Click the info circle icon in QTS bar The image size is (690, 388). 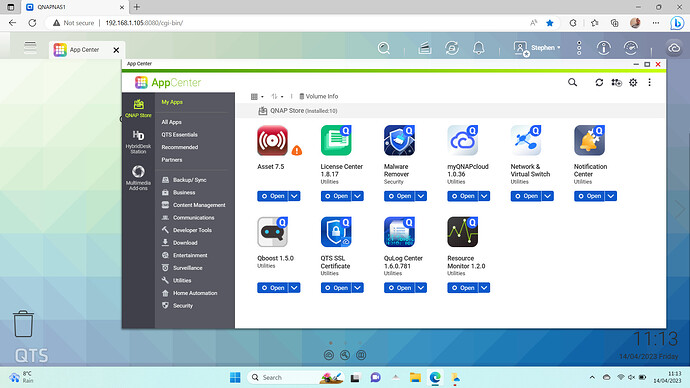(x=604, y=48)
